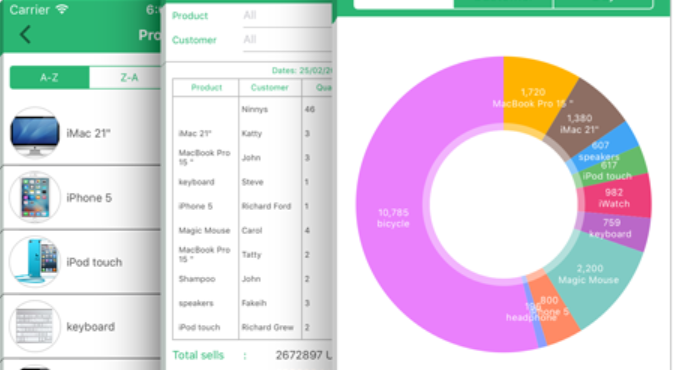Sort by Customer column header
This screenshot has width=673, height=370.
click(x=270, y=88)
